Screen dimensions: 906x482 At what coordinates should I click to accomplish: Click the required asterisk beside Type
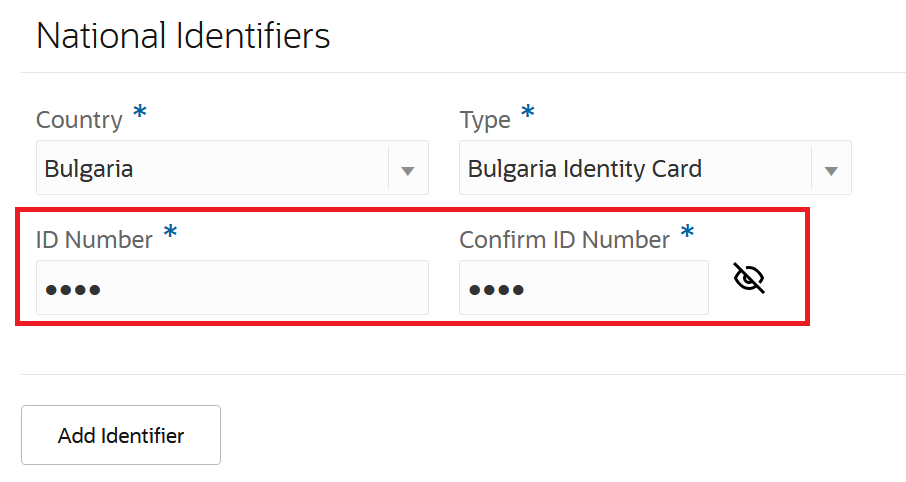click(528, 113)
